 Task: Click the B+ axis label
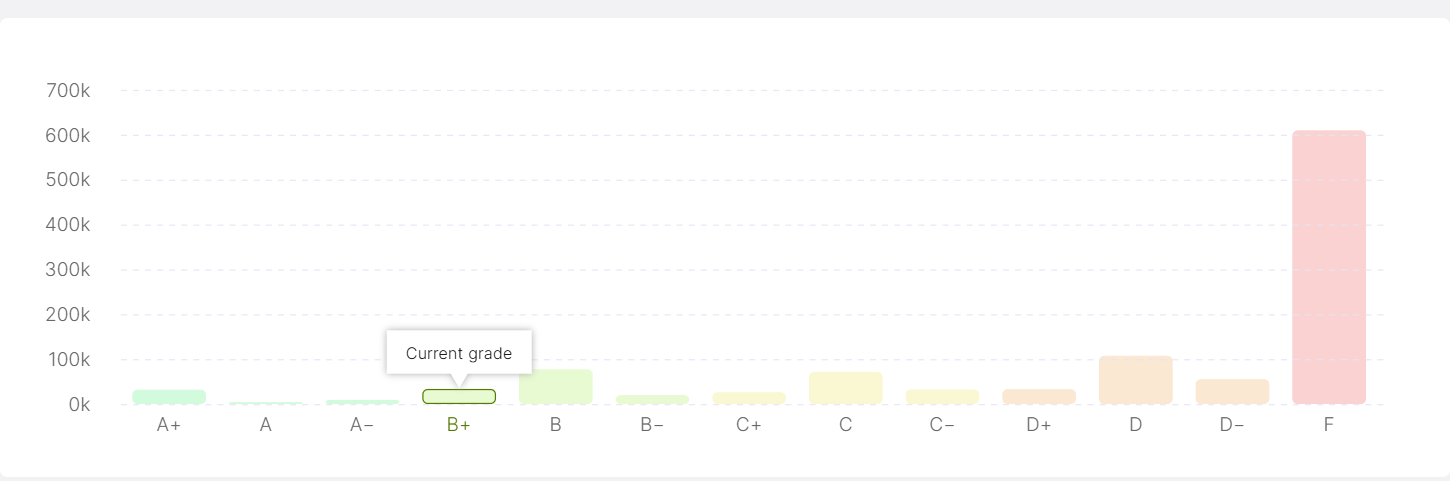click(x=459, y=425)
